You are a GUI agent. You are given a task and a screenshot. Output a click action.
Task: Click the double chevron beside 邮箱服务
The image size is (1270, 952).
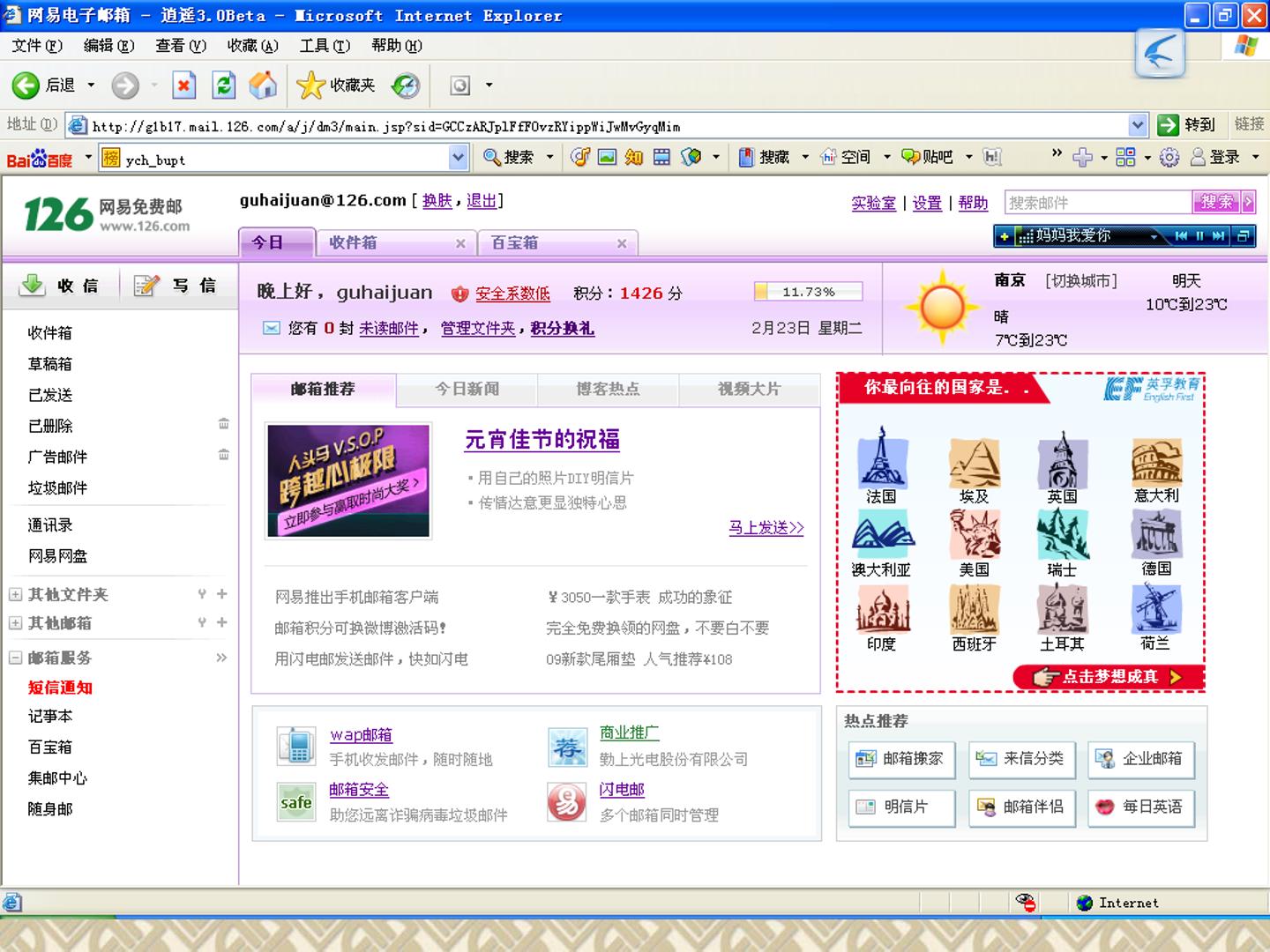coord(221,658)
